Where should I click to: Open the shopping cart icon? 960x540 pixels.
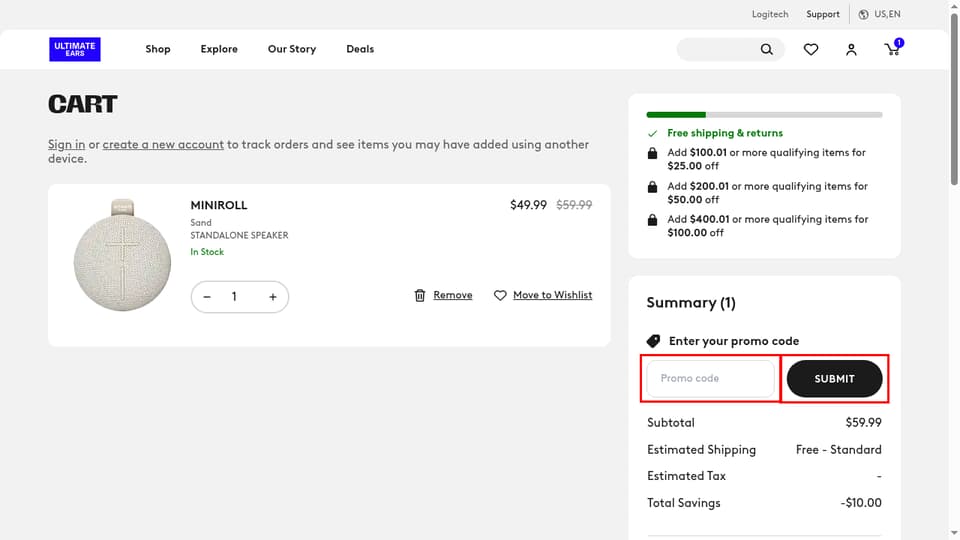[x=893, y=48]
